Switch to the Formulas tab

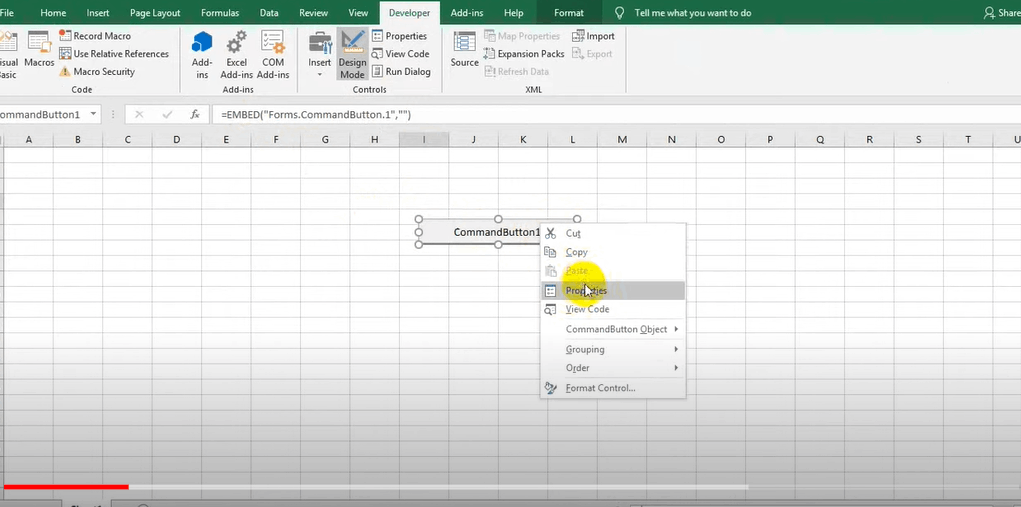click(220, 12)
